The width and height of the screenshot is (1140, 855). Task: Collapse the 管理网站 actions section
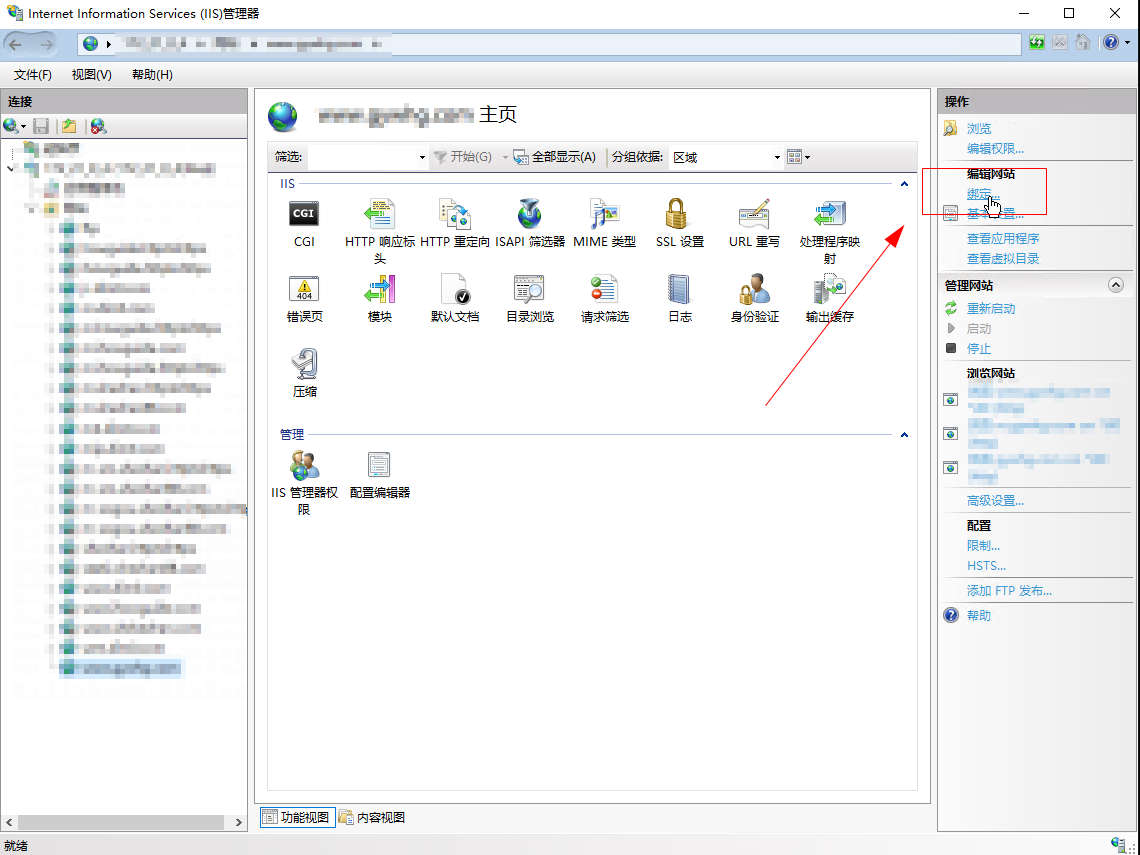tap(1115, 285)
